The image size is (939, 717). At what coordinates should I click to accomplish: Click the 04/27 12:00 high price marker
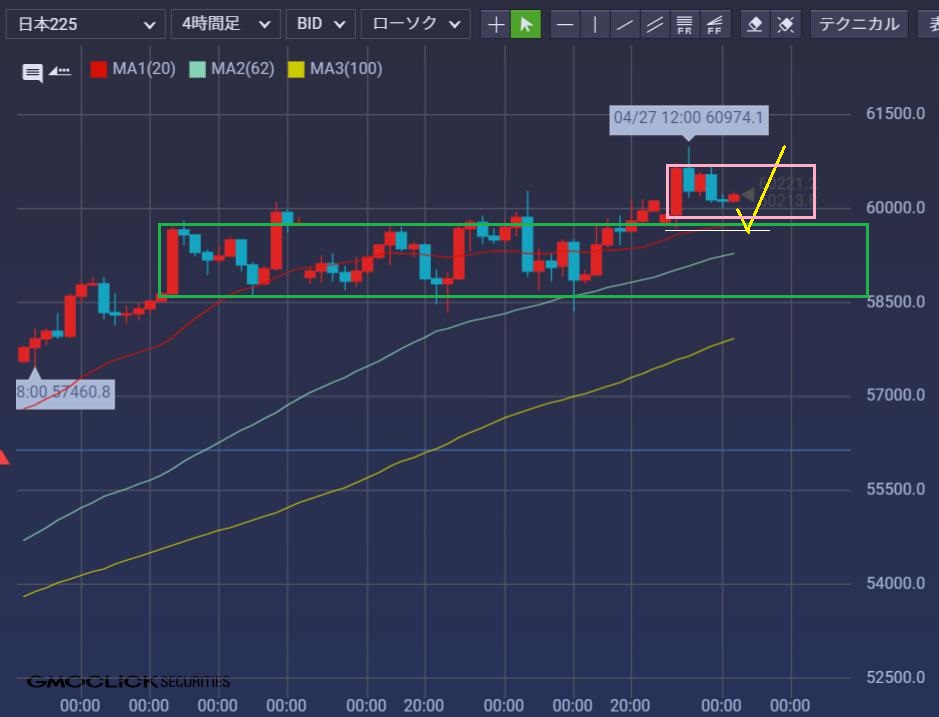click(x=688, y=118)
